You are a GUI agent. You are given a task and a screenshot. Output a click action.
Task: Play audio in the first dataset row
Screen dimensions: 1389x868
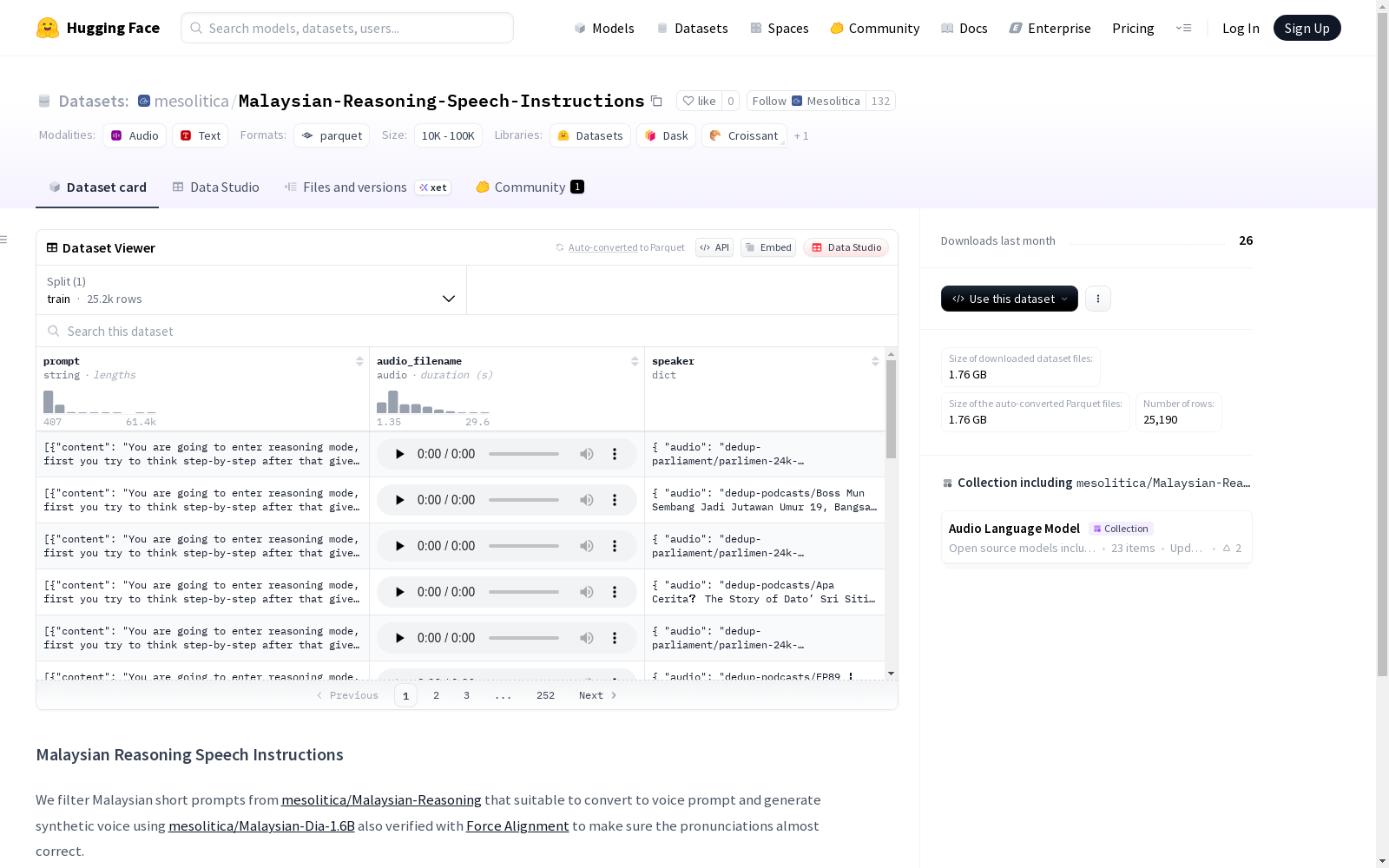399,454
